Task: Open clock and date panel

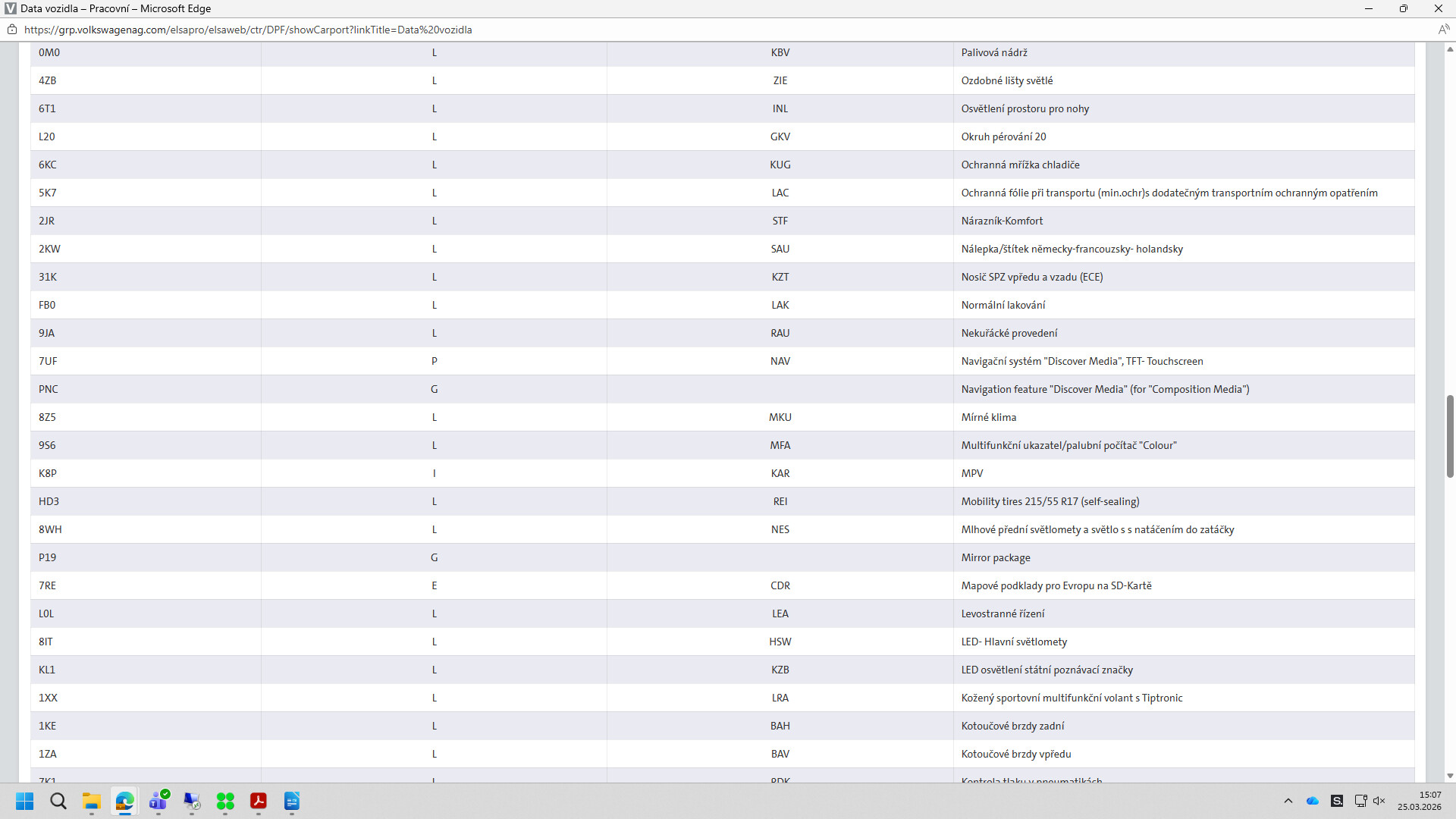Action: [1419, 801]
